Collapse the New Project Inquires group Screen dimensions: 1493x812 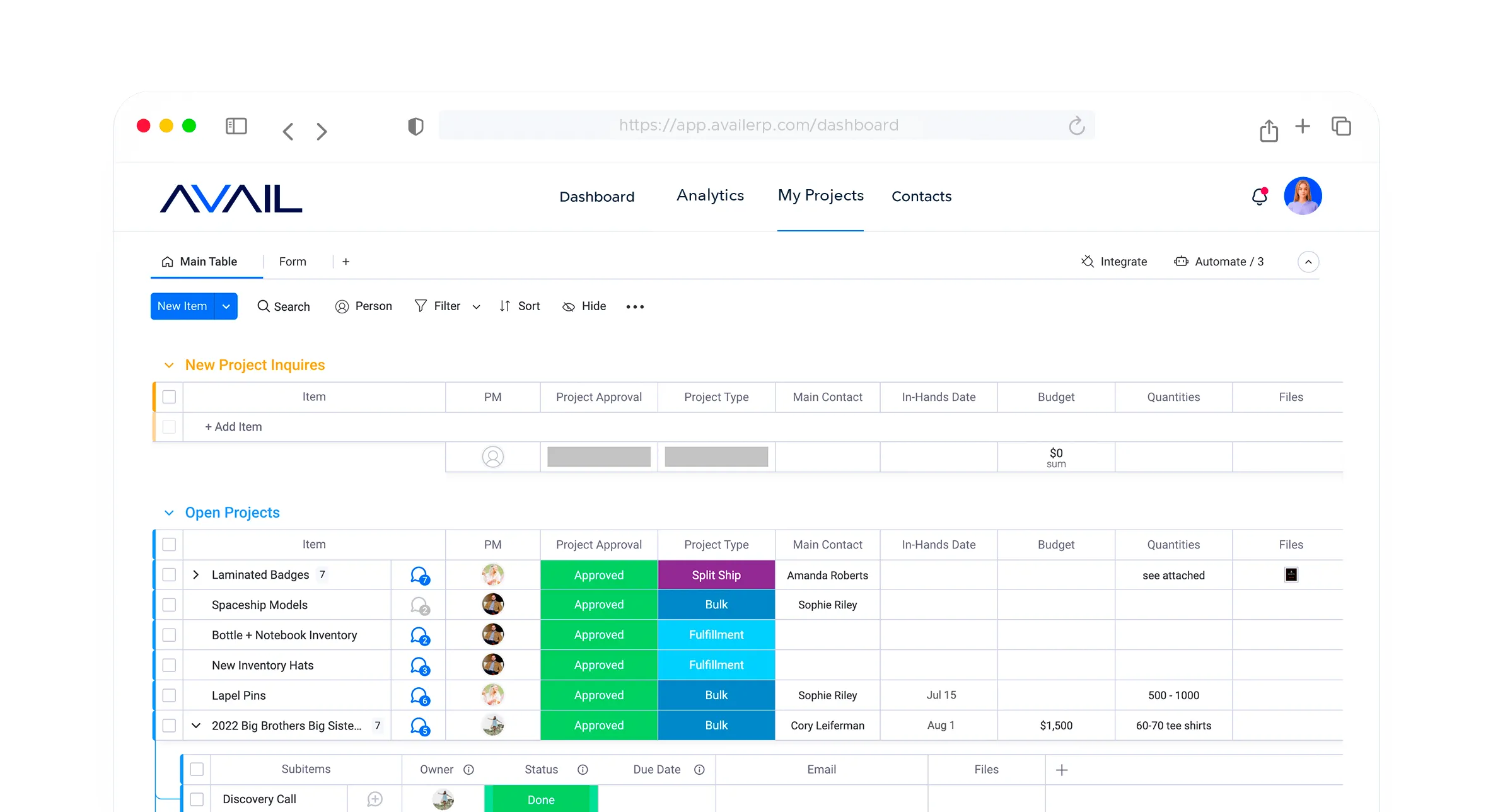coord(169,366)
